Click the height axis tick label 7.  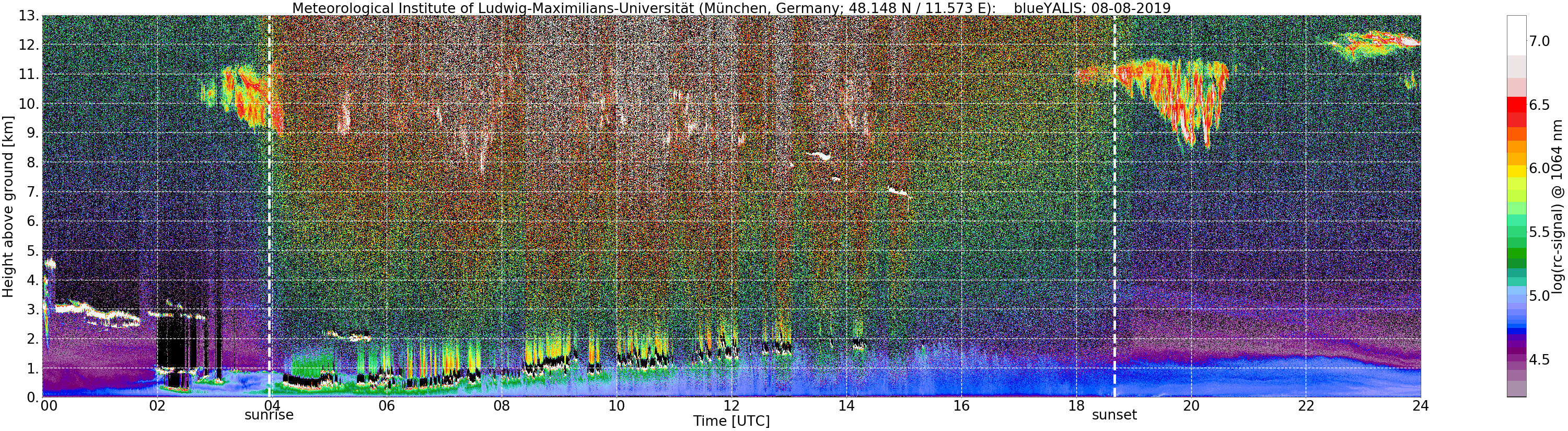tap(32, 192)
